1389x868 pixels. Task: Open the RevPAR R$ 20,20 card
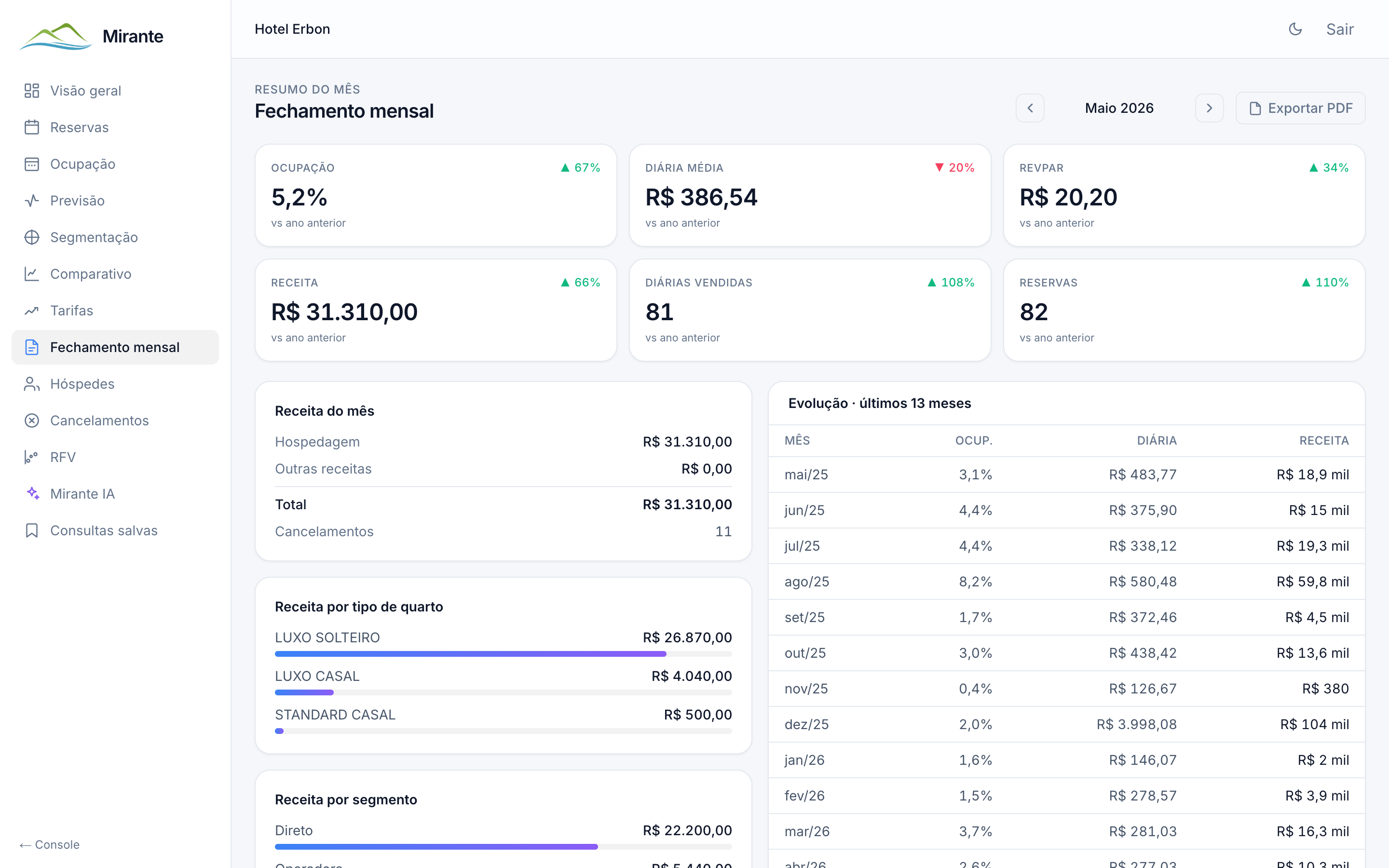tap(1184, 195)
